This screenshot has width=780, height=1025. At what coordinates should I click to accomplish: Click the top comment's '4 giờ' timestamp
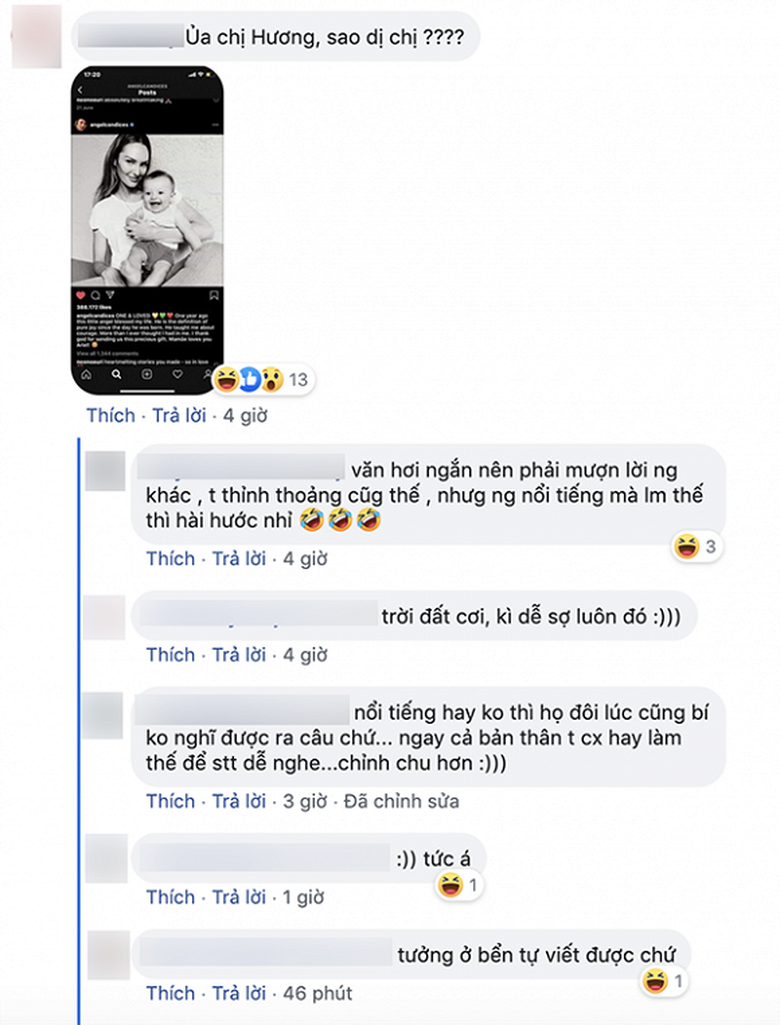click(x=245, y=415)
